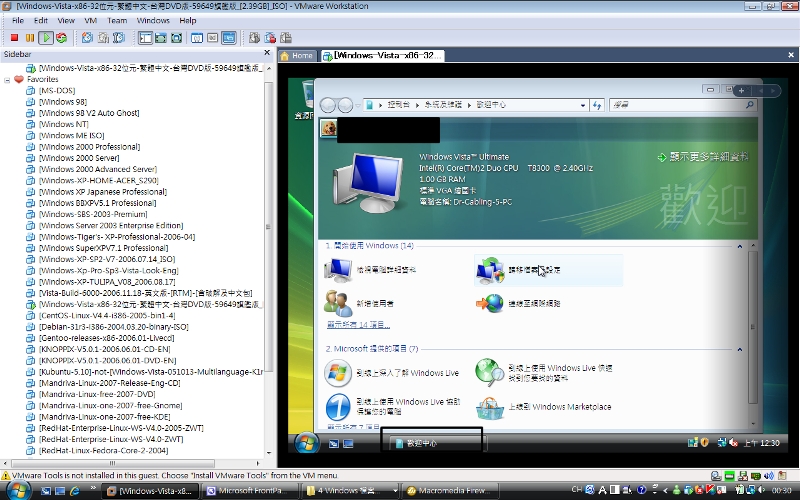
Task: Select [RedHat-Linux-Fedora-Core-2-2004] entry
Action: [x=104, y=451]
